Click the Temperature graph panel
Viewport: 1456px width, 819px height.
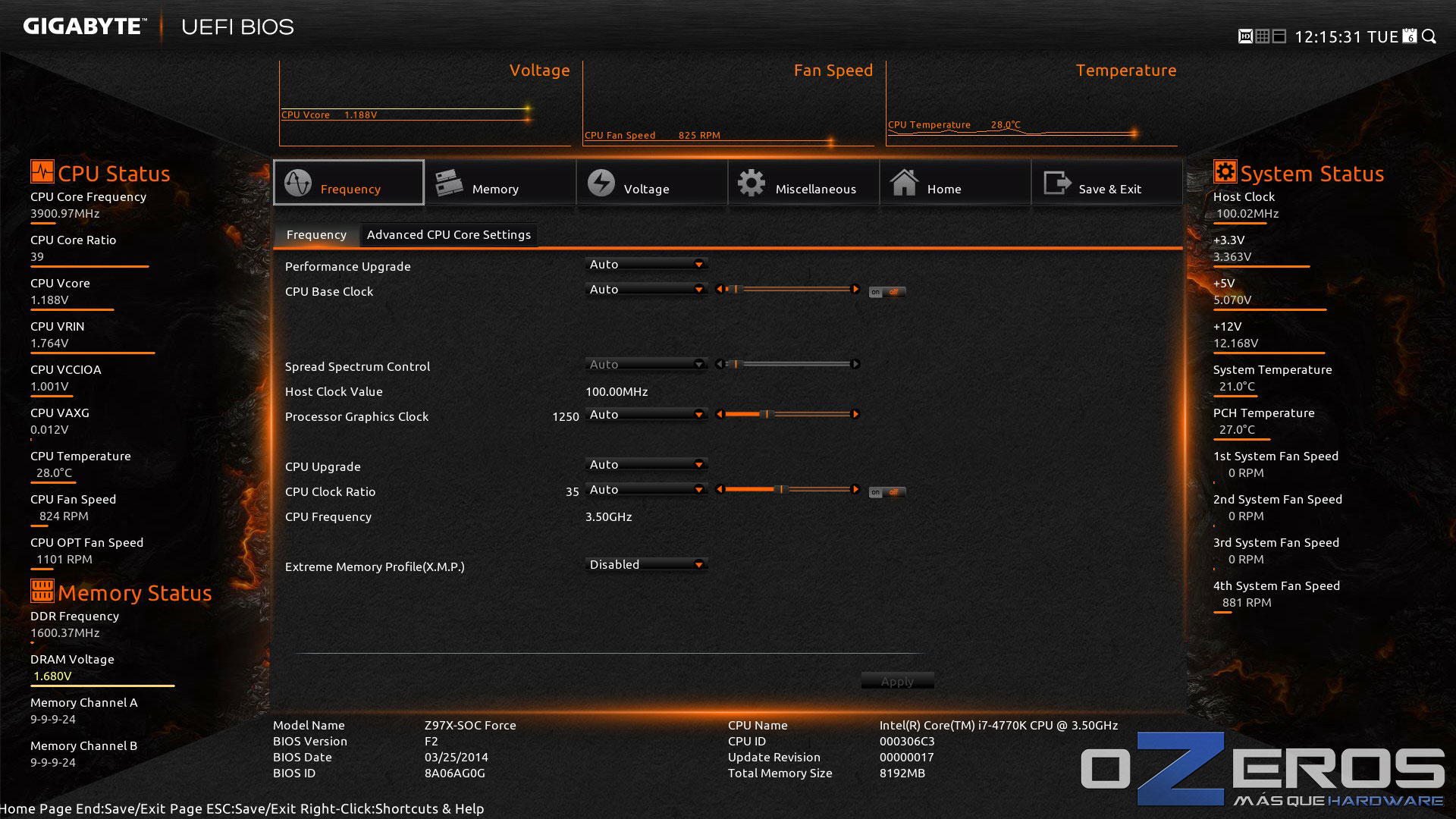[x=1031, y=104]
